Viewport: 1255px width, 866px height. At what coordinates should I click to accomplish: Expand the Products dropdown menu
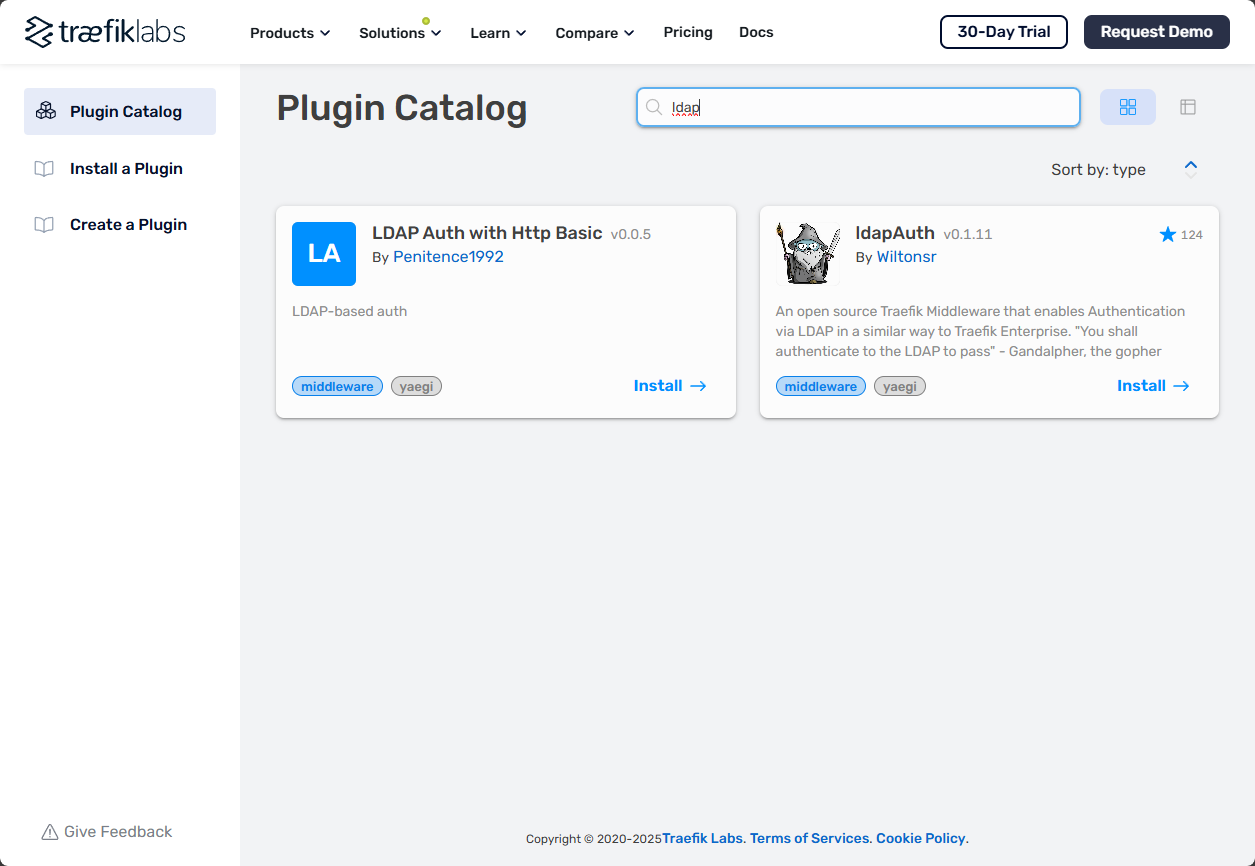(290, 33)
